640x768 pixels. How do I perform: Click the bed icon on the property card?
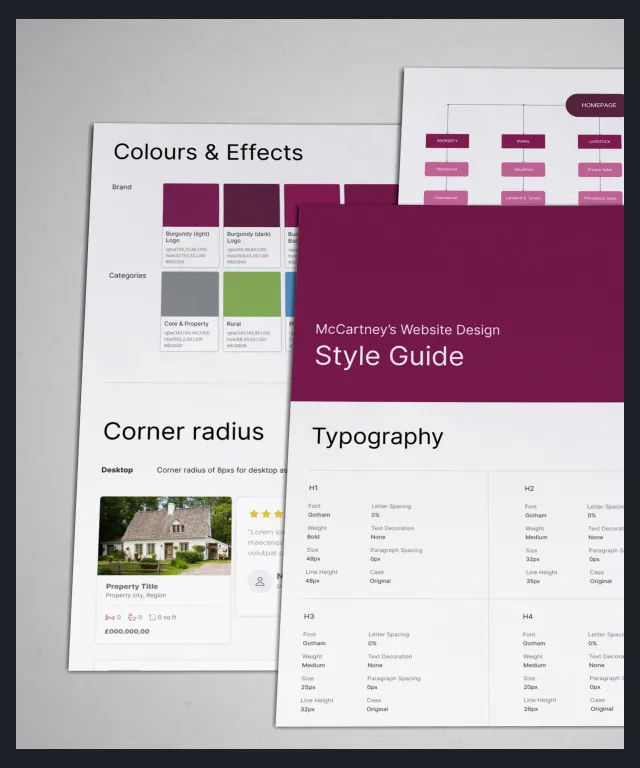pos(110,617)
